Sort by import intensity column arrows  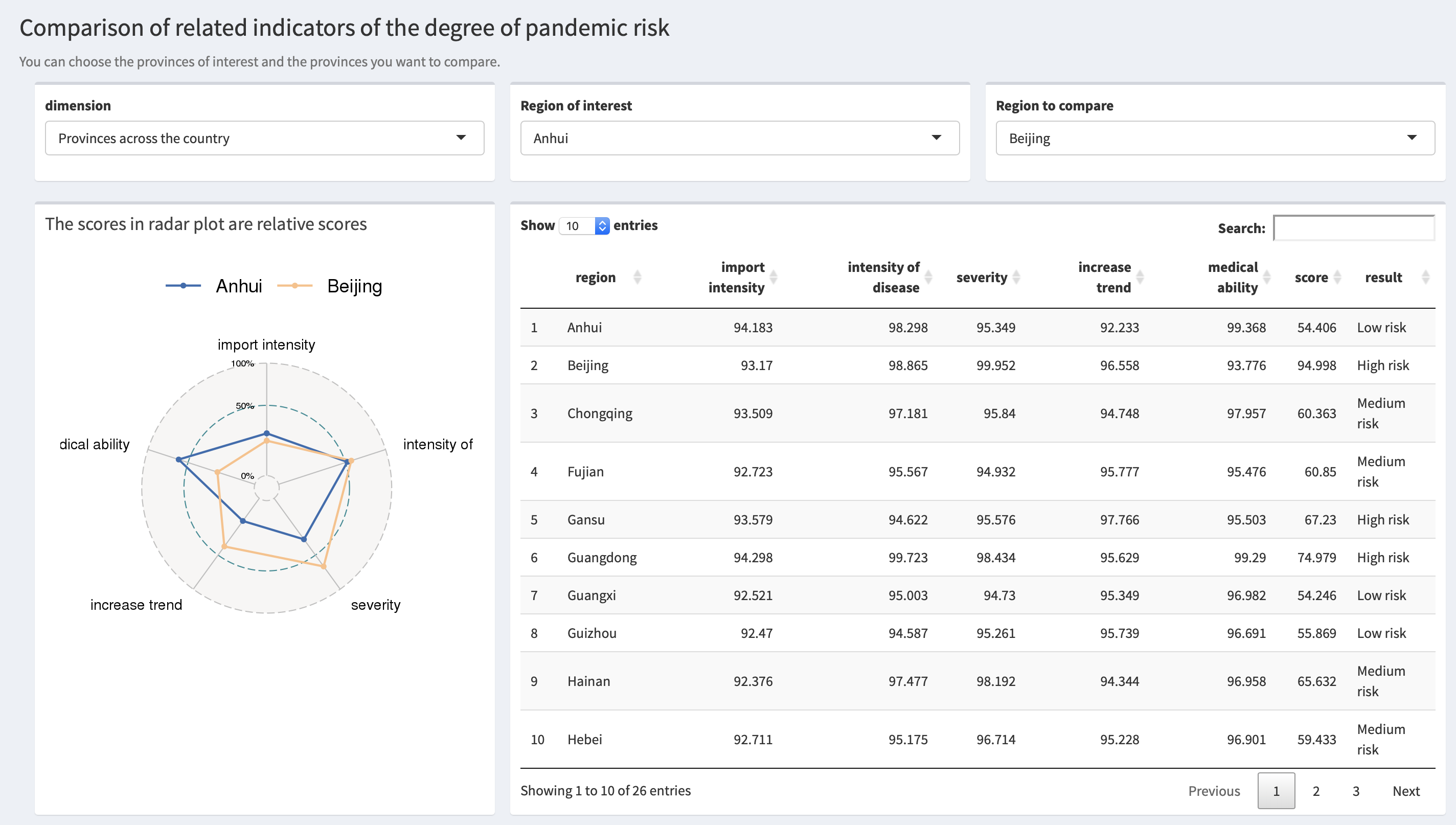point(773,277)
